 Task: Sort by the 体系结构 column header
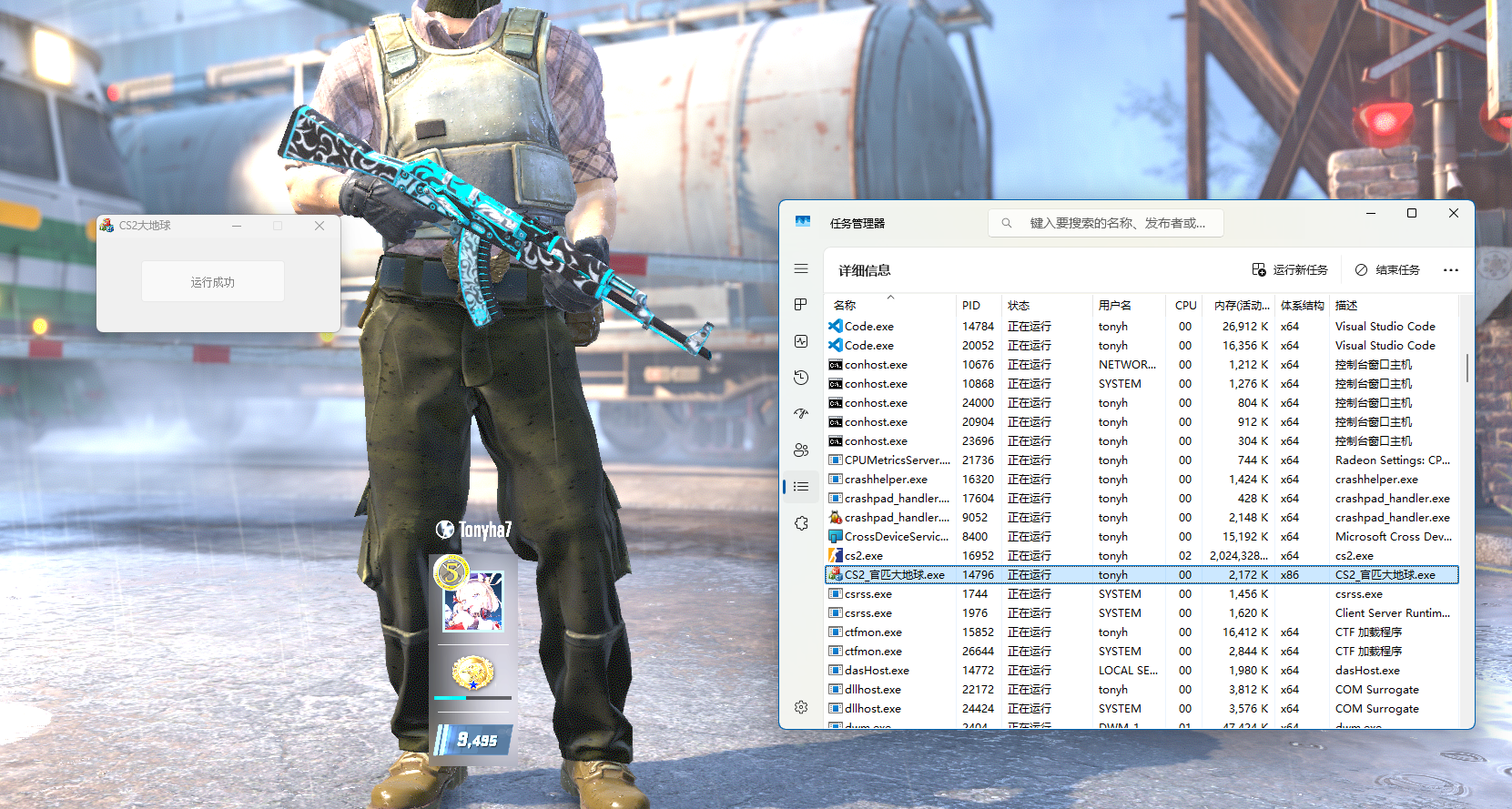[1302, 305]
